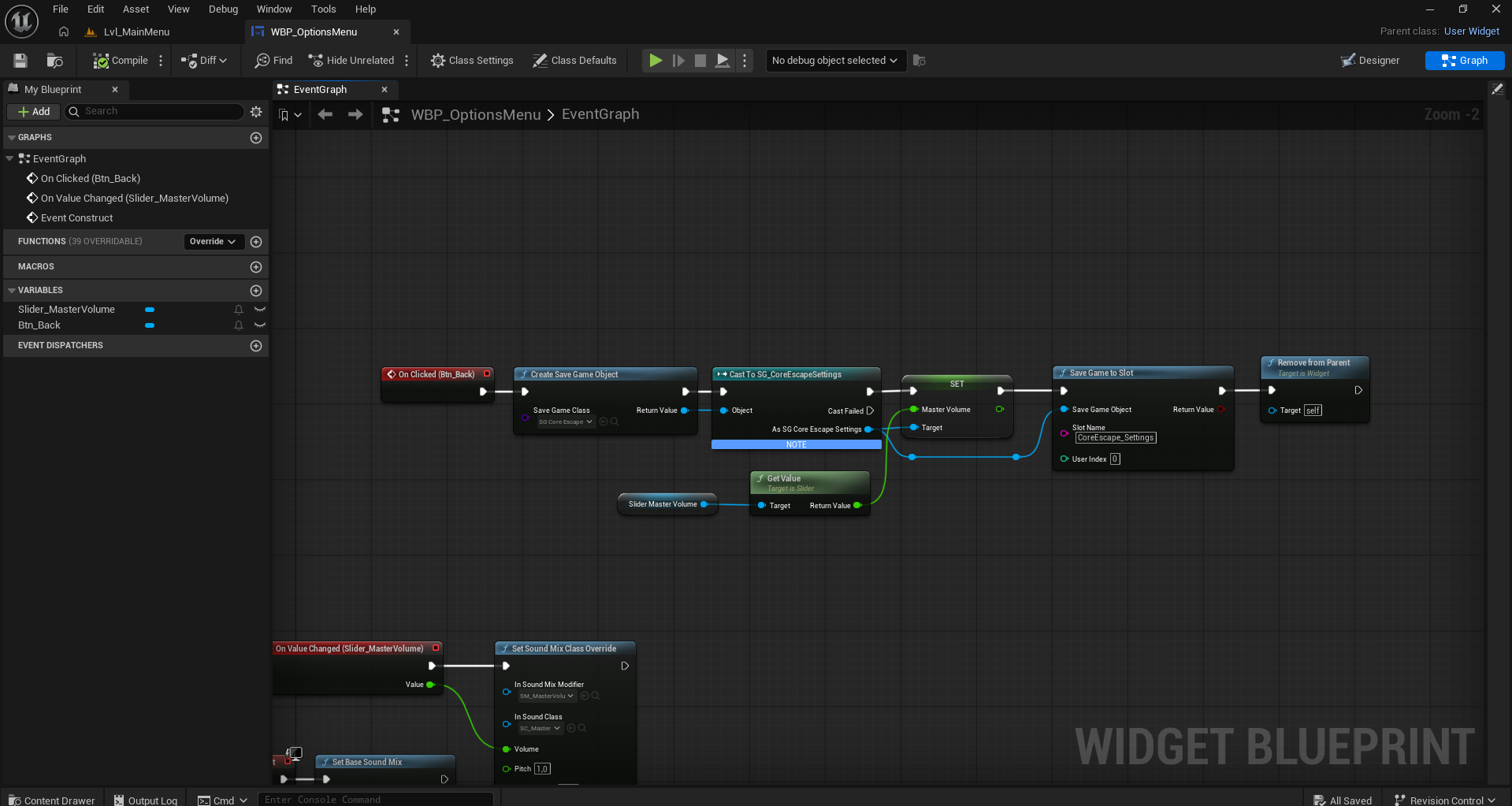Switch to Designer mode
The image size is (1512, 806).
(x=1370, y=61)
